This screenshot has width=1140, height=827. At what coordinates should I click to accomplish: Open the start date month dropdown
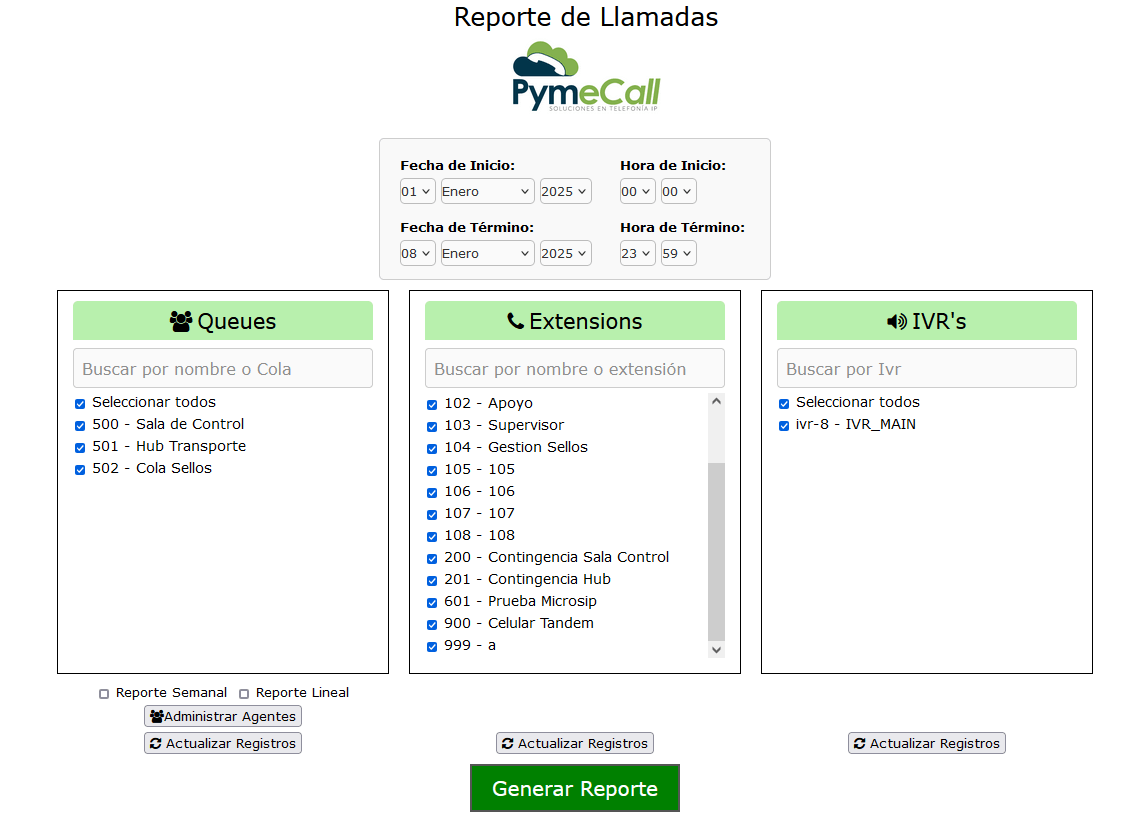[x=487, y=191]
